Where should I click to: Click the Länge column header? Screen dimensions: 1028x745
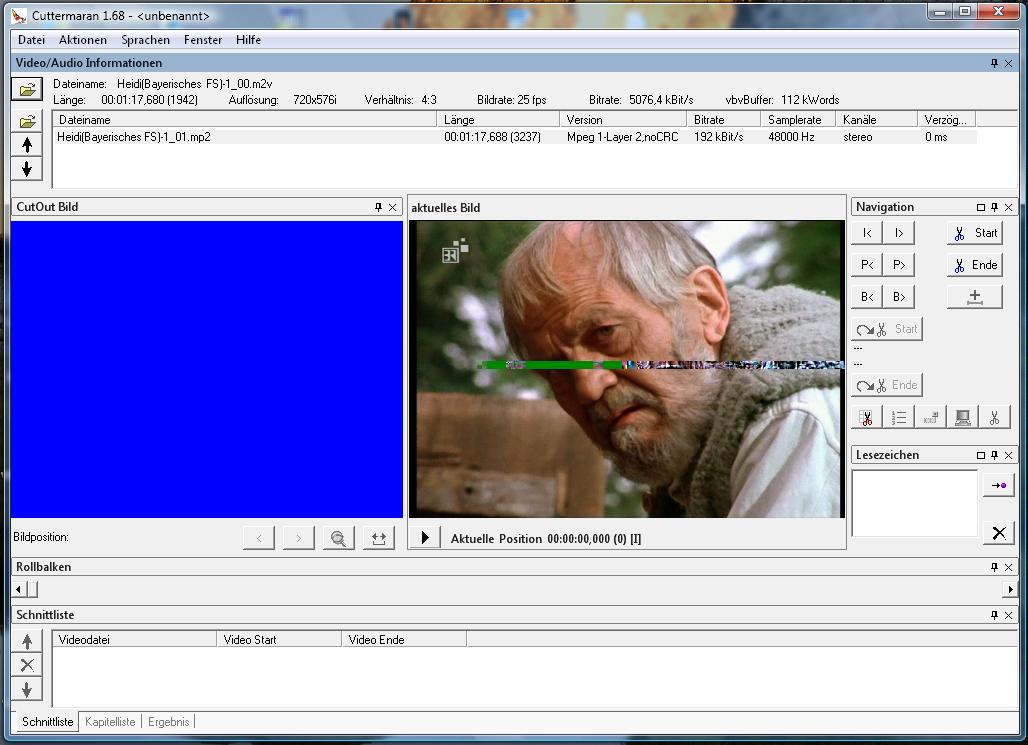click(x=498, y=120)
